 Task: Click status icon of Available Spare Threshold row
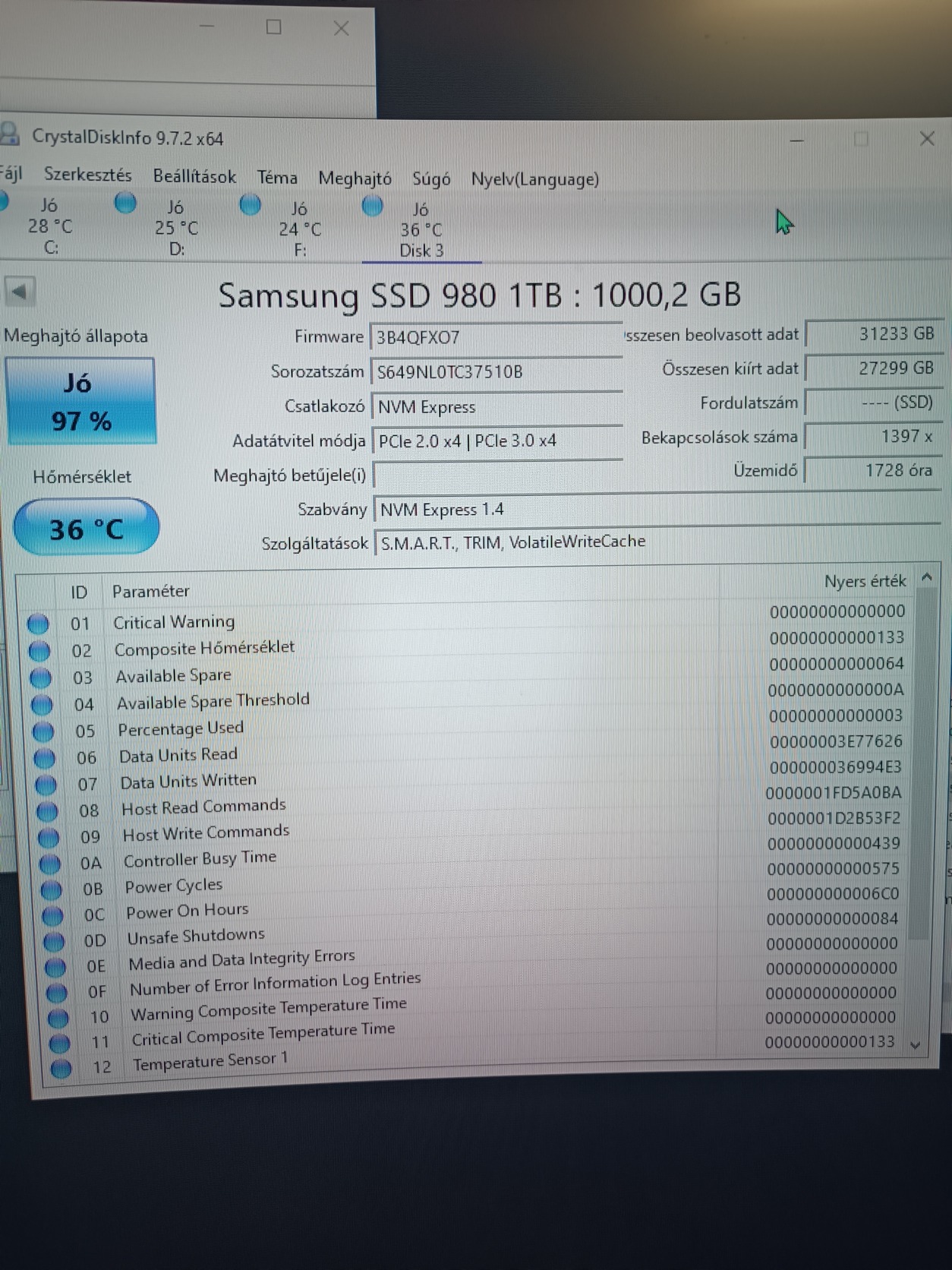tap(42, 704)
